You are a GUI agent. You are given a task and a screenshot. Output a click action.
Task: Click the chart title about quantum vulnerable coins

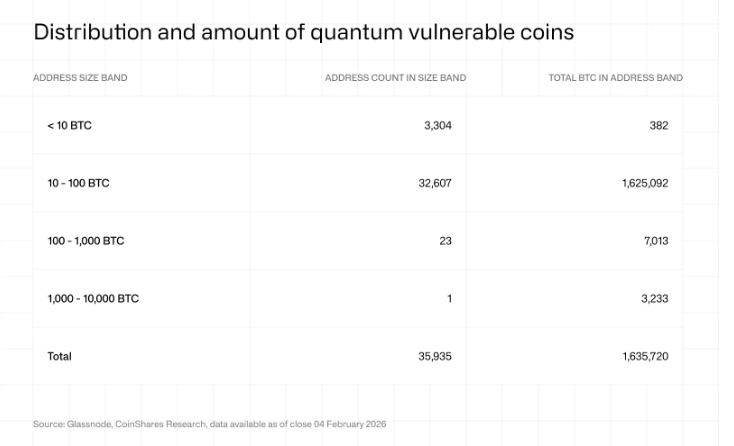304,32
